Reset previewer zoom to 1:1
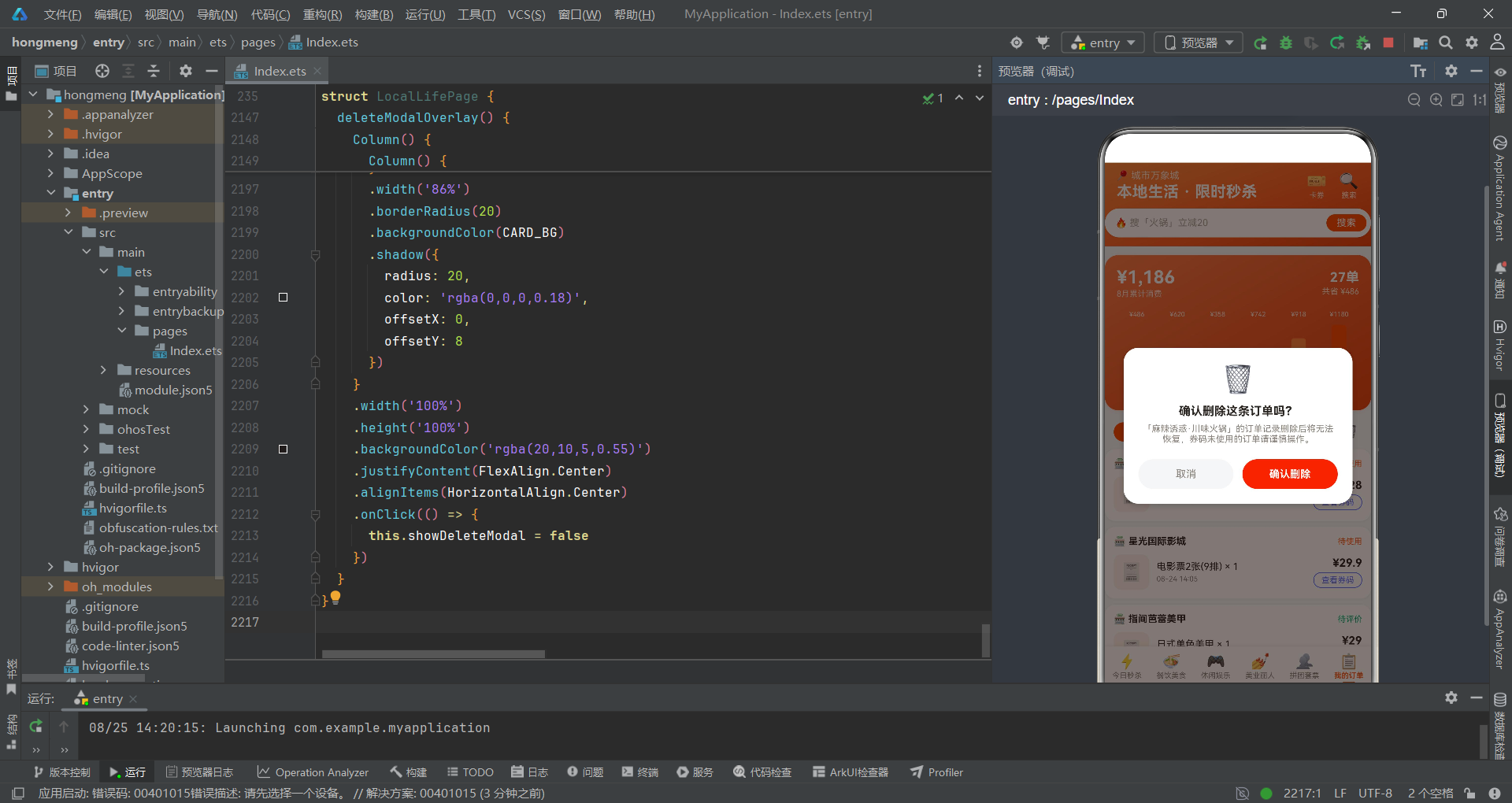Viewport: 1512px width, 803px height. pyautogui.click(x=1480, y=100)
